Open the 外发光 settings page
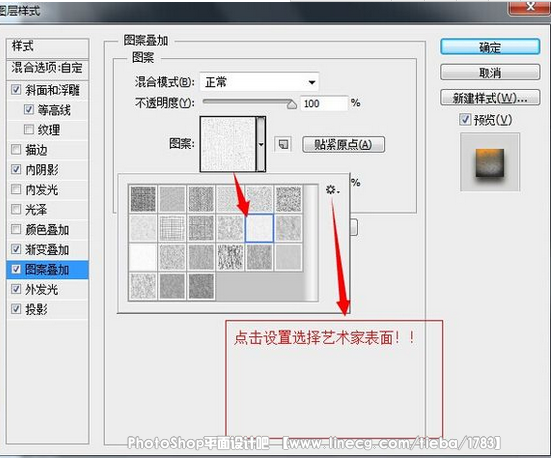 tap(41, 290)
